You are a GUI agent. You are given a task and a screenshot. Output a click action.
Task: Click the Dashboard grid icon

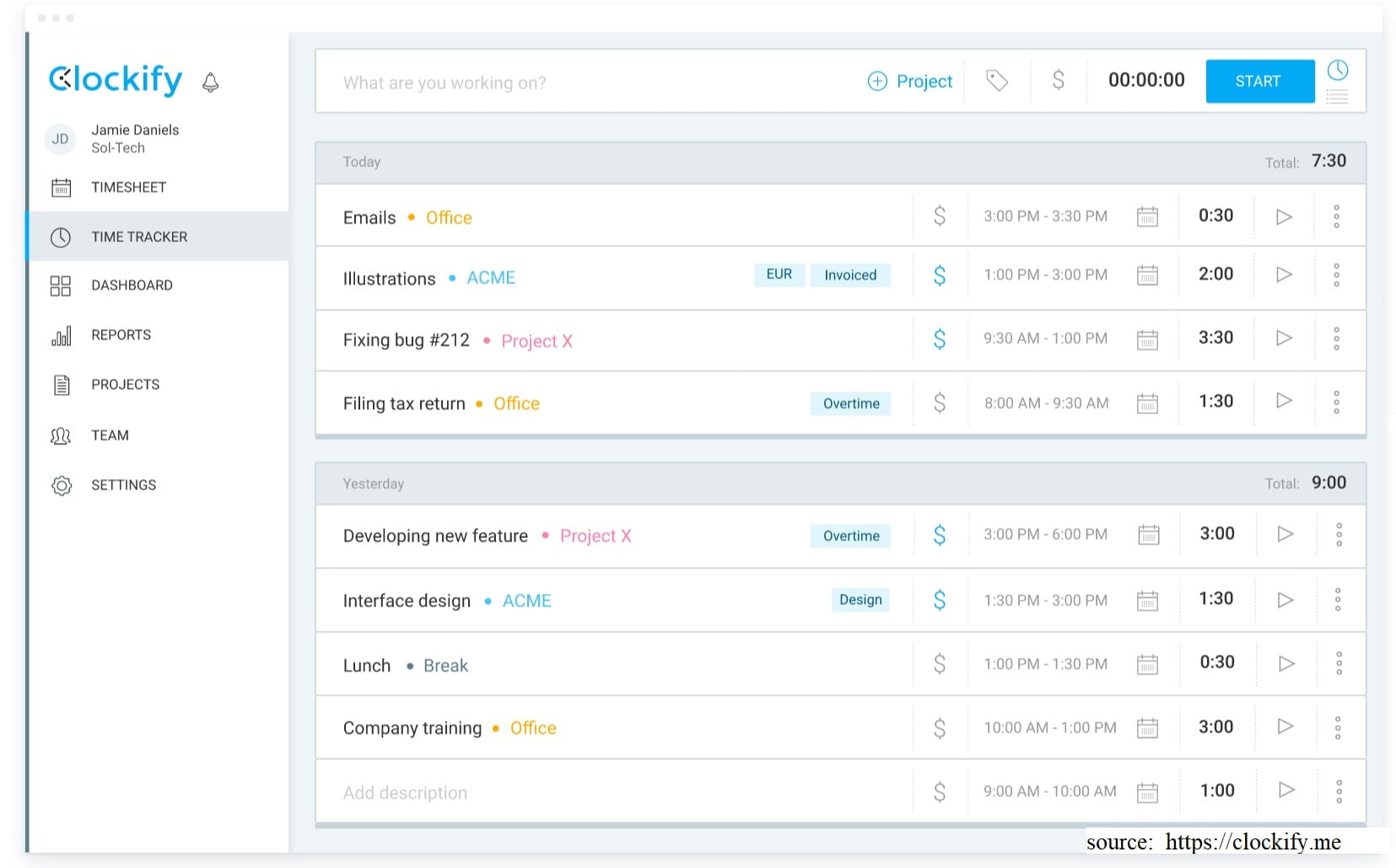(x=61, y=285)
